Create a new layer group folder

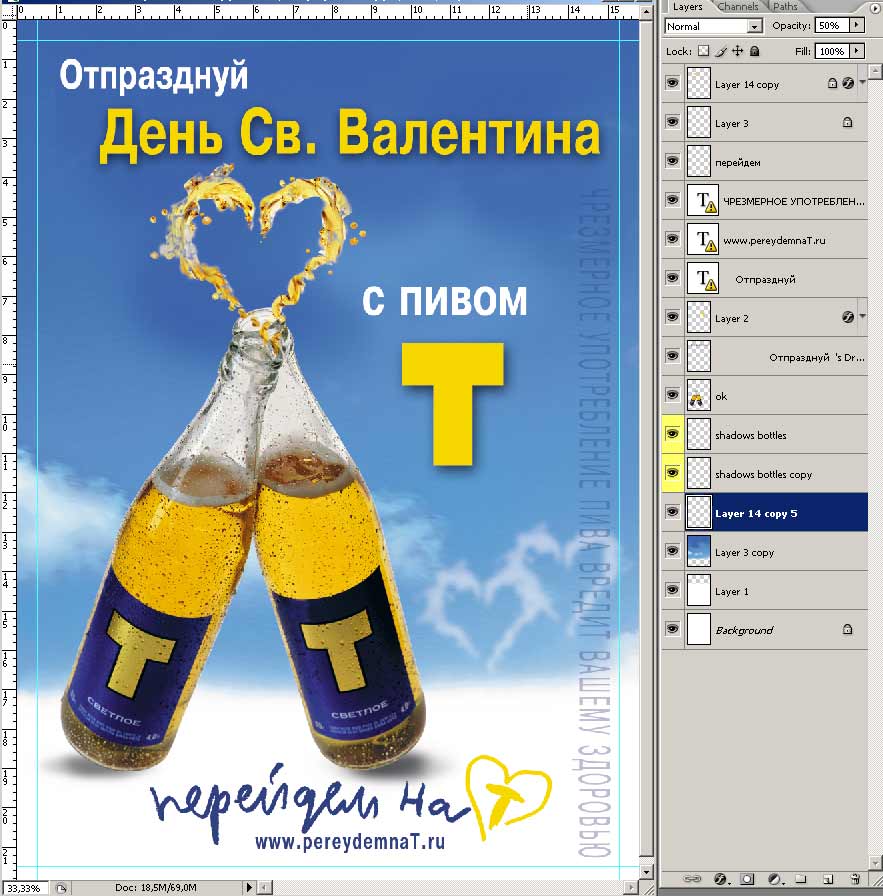(x=801, y=879)
